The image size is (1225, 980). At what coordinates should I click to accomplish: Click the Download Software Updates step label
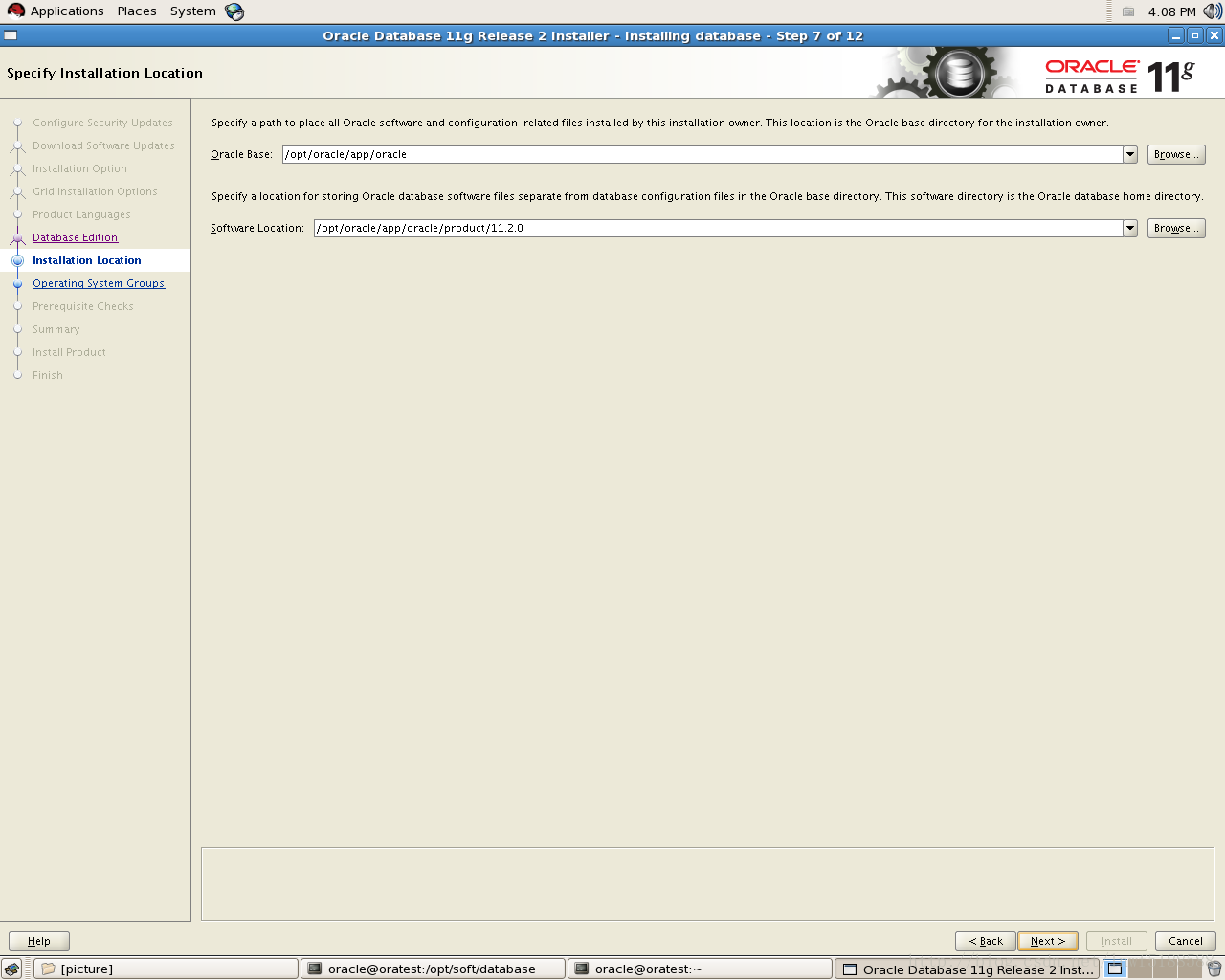[103, 145]
